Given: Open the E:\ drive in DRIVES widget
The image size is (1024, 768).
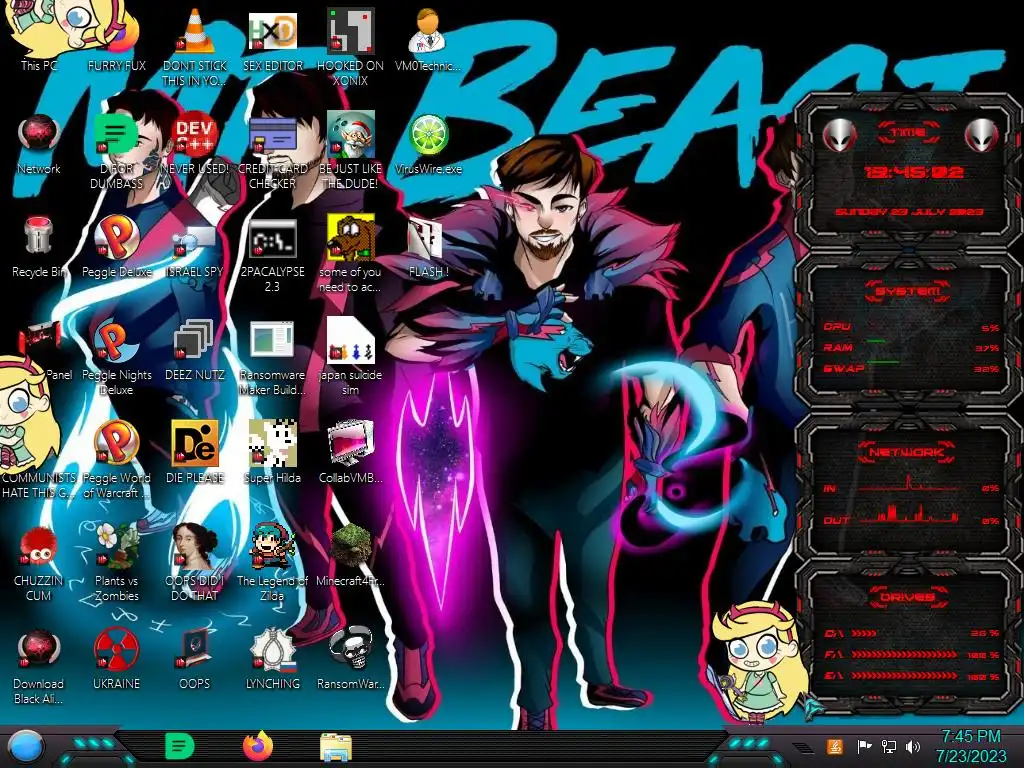Looking at the screenshot, I should [x=912, y=675].
